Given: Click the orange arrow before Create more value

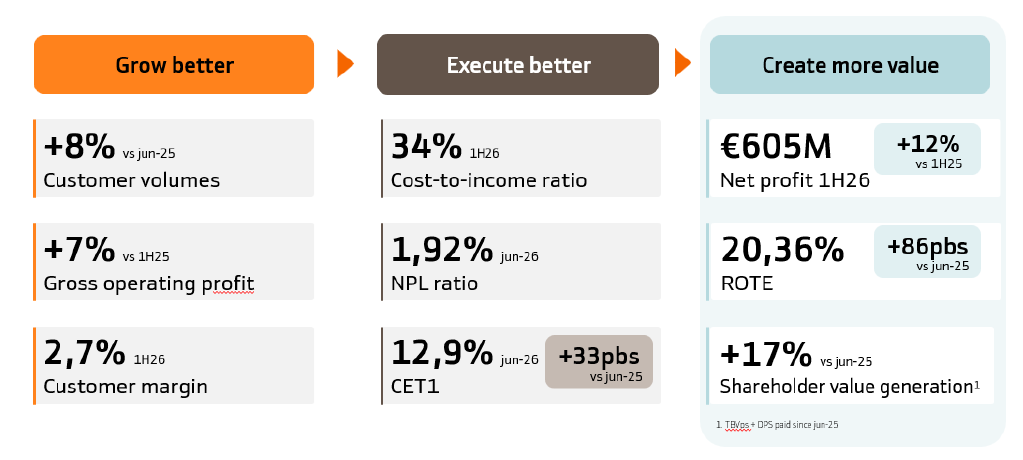Looking at the screenshot, I should [x=682, y=63].
